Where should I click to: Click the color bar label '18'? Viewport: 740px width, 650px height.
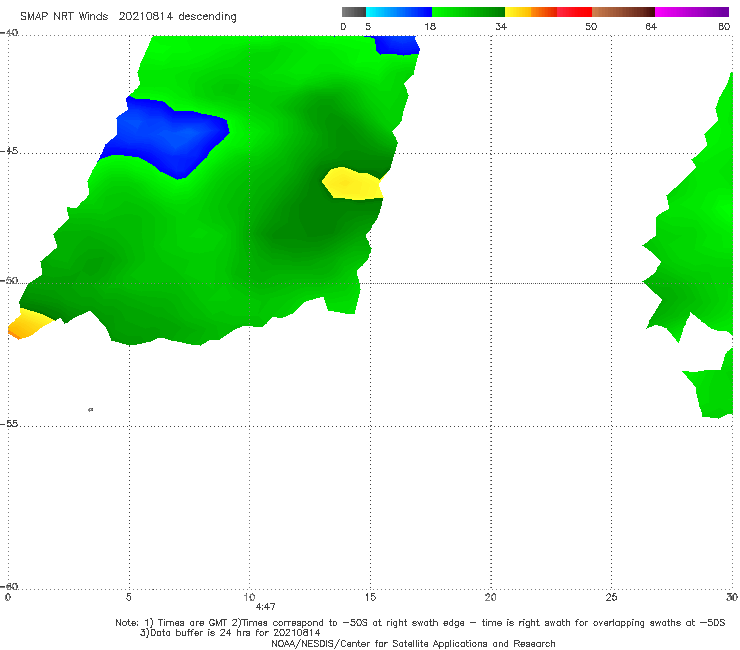pyautogui.click(x=430, y=27)
